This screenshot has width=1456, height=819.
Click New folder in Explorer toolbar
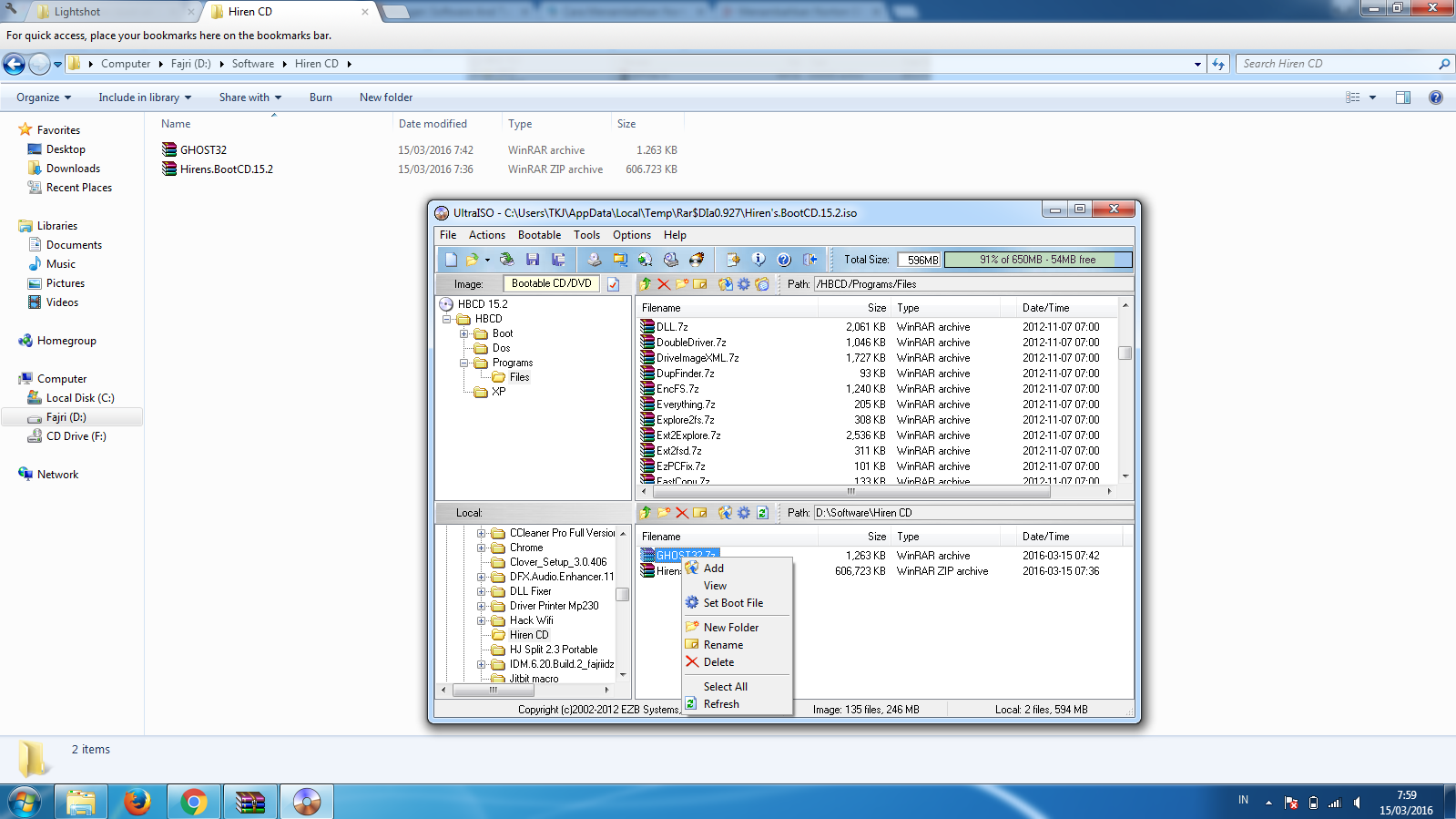(x=386, y=97)
